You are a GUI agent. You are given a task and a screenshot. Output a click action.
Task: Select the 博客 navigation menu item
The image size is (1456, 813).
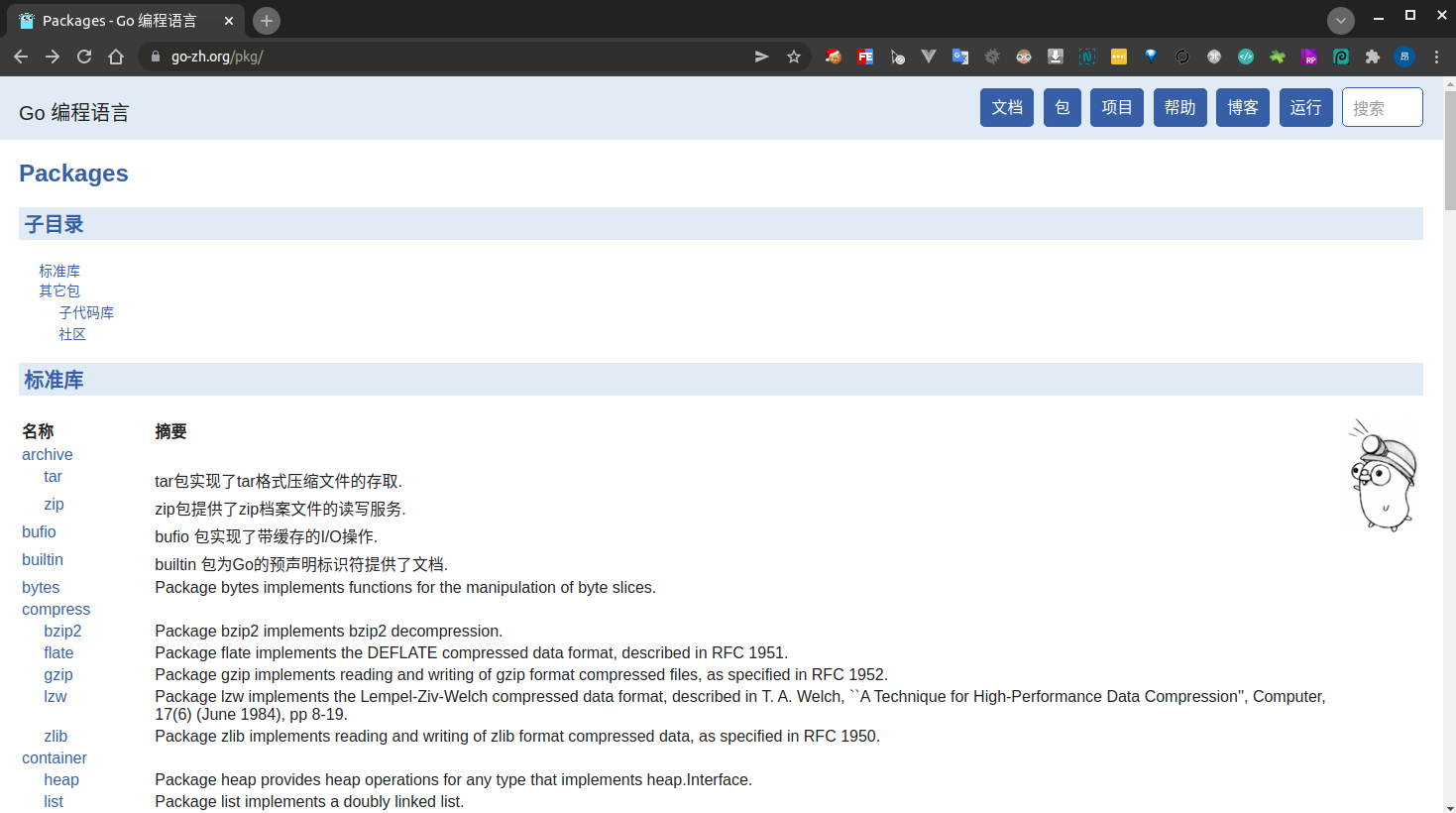1242,107
